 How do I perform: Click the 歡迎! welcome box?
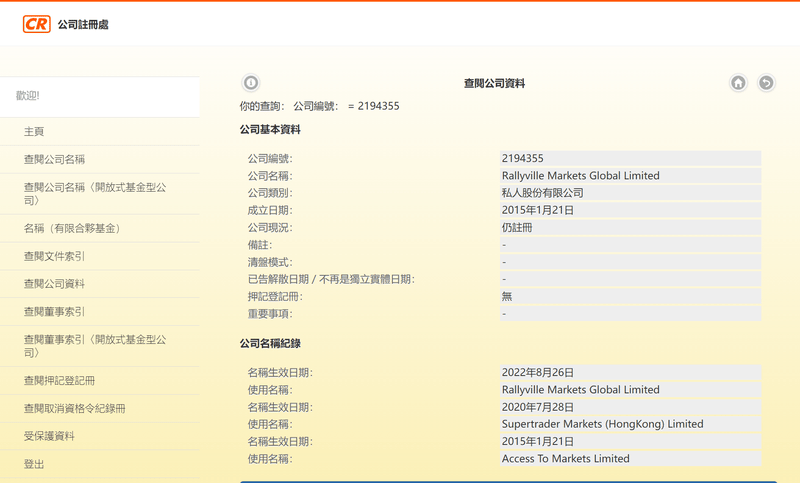click(99, 97)
